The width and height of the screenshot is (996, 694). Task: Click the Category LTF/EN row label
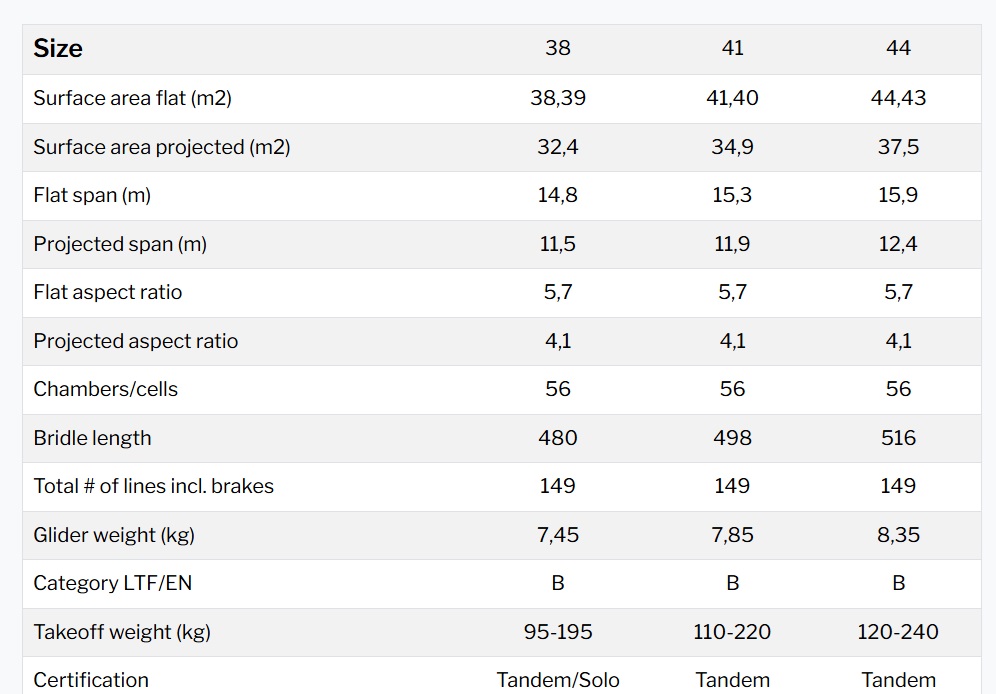(x=112, y=583)
